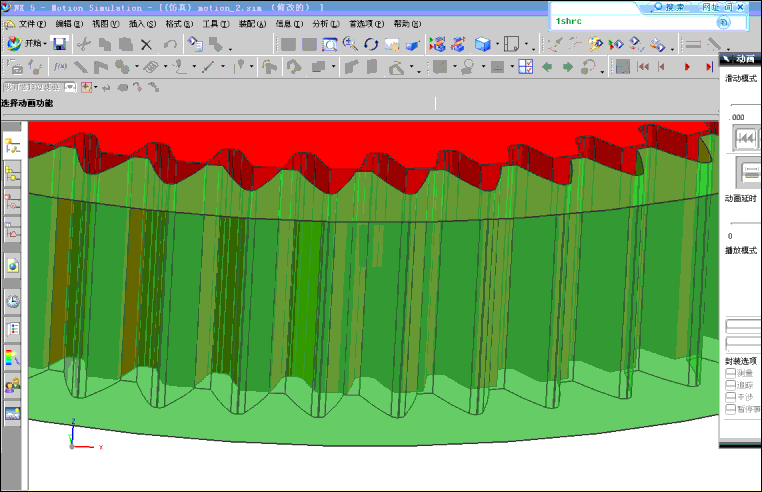Image resolution: width=762 pixels, height=492 pixels.
Task: Open dropdown arrow beside red star selection icon
Action: pos(96,88)
